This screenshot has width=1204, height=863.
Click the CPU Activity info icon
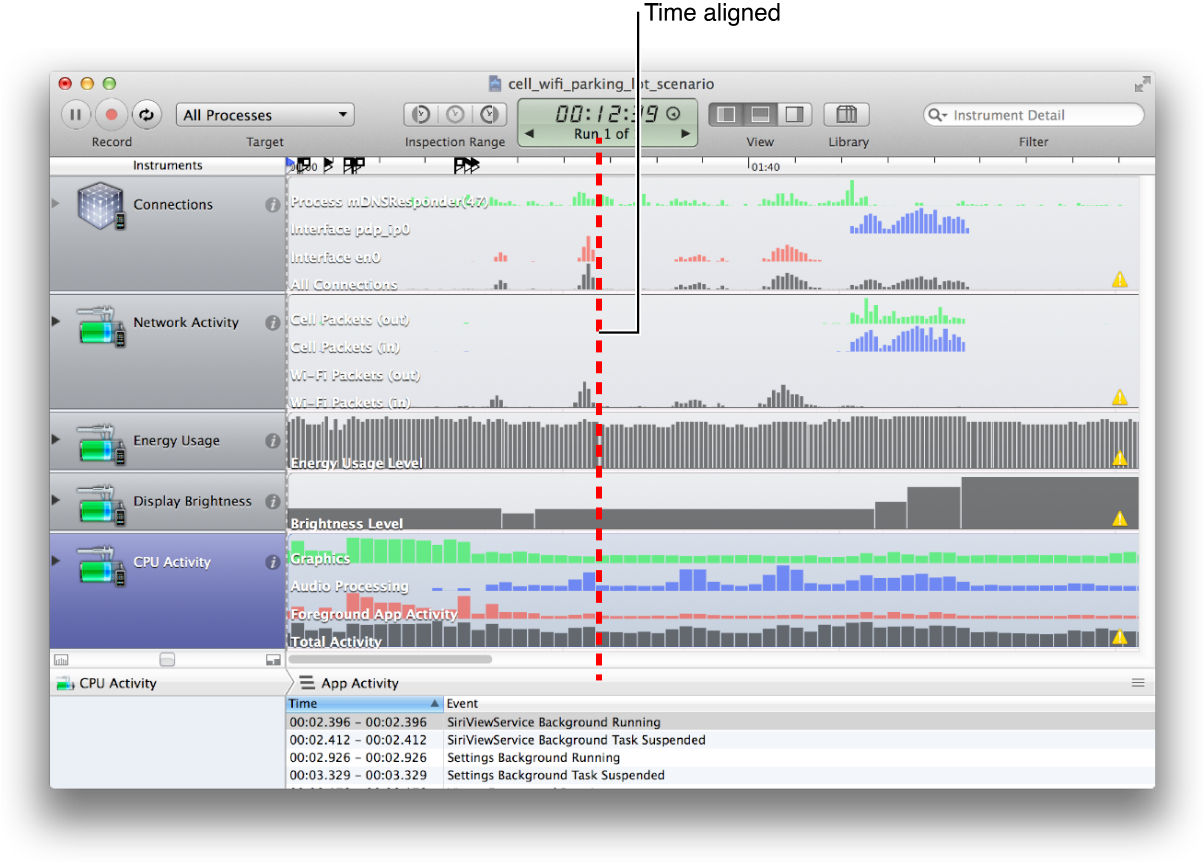[272, 563]
